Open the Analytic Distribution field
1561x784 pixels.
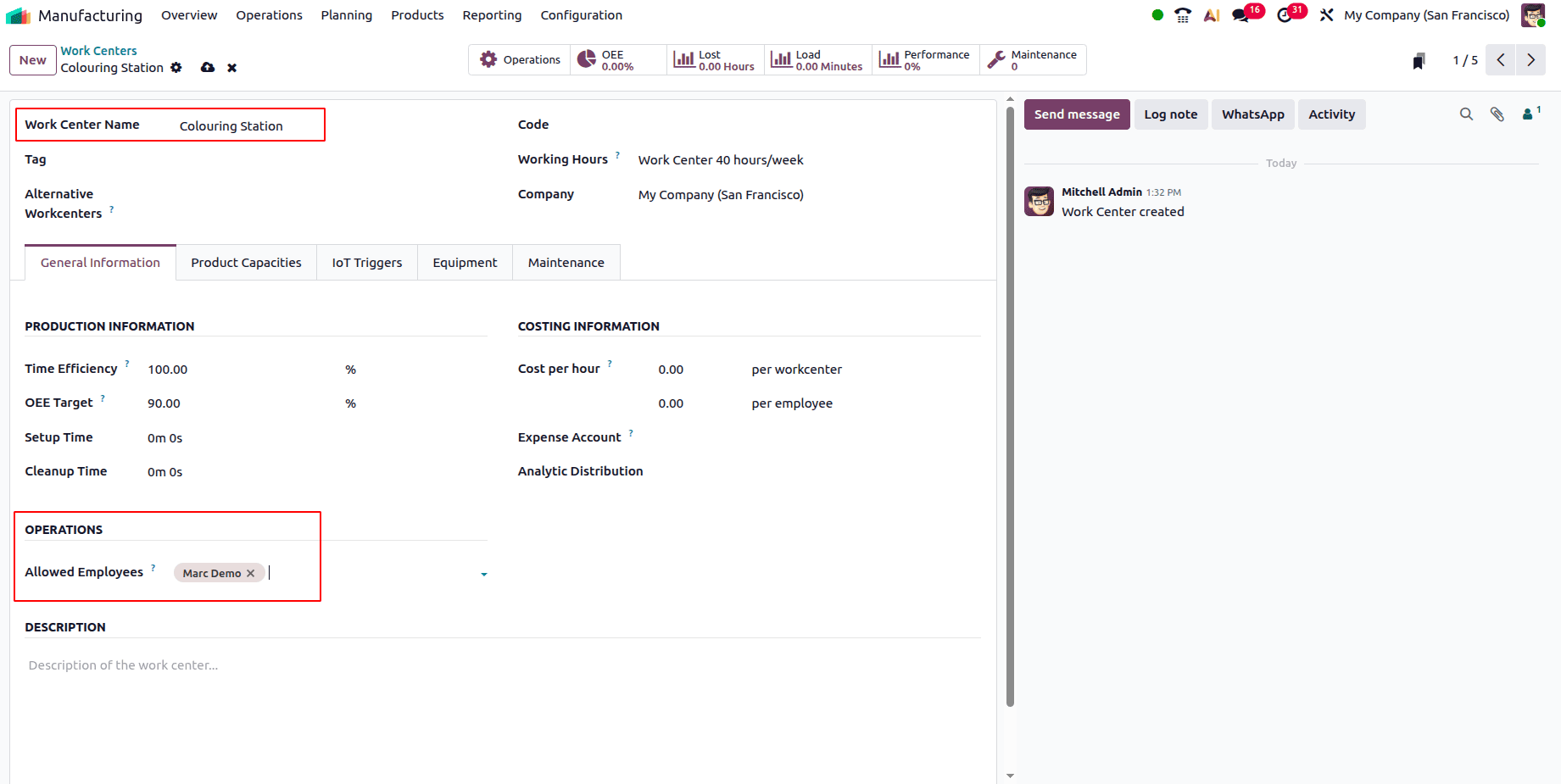(819, 471)
